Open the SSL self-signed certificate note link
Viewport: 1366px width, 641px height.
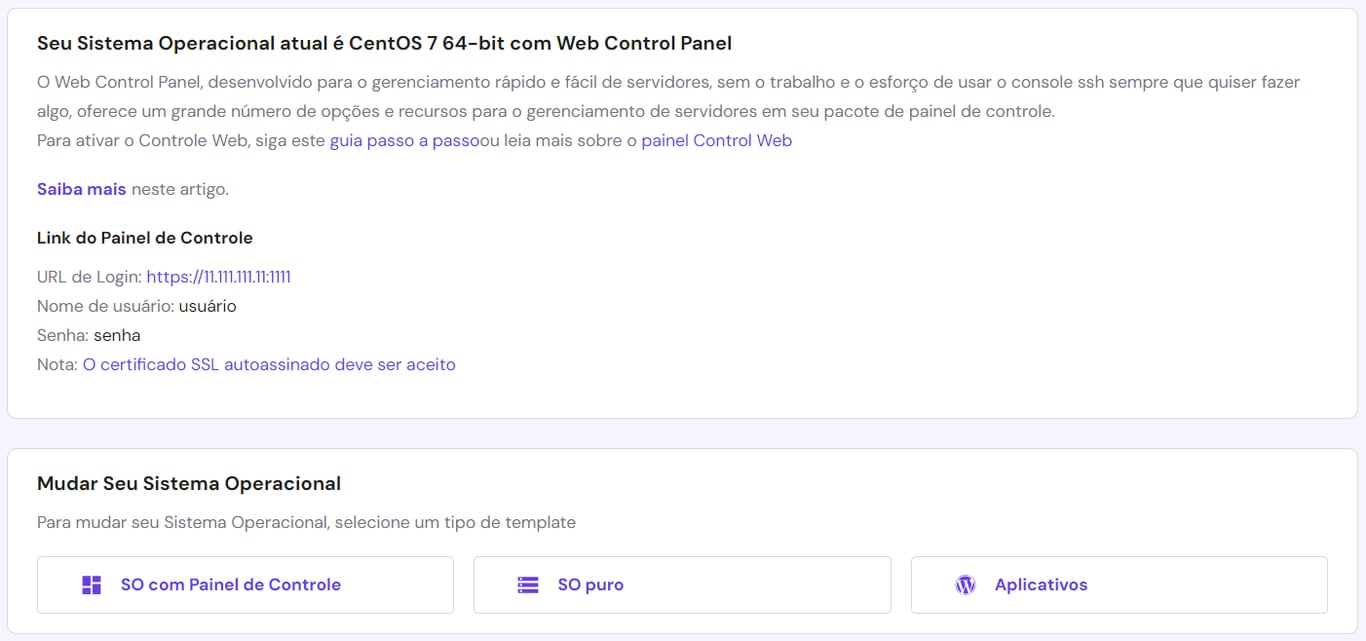tap(270, 364)
